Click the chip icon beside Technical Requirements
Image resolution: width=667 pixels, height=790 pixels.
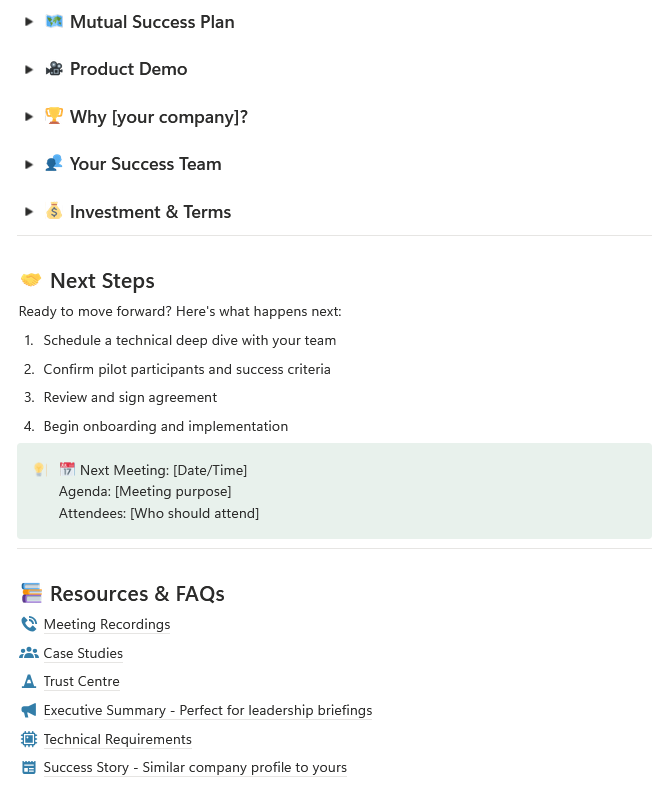click(29, 739)
